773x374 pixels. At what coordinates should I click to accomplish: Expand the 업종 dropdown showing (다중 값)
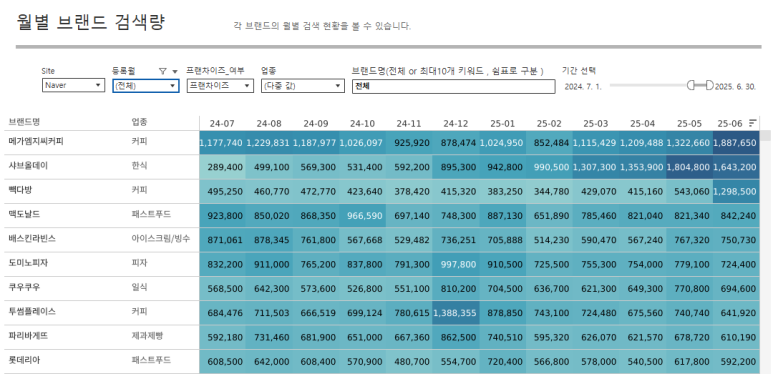(302, 86)
